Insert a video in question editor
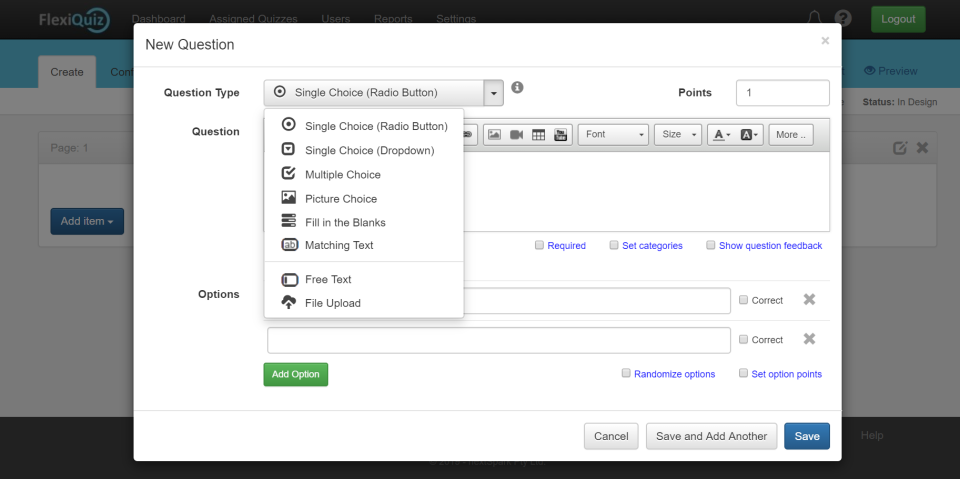The height and width of the screenshot is (479, 960). click(x=516, y=134)
